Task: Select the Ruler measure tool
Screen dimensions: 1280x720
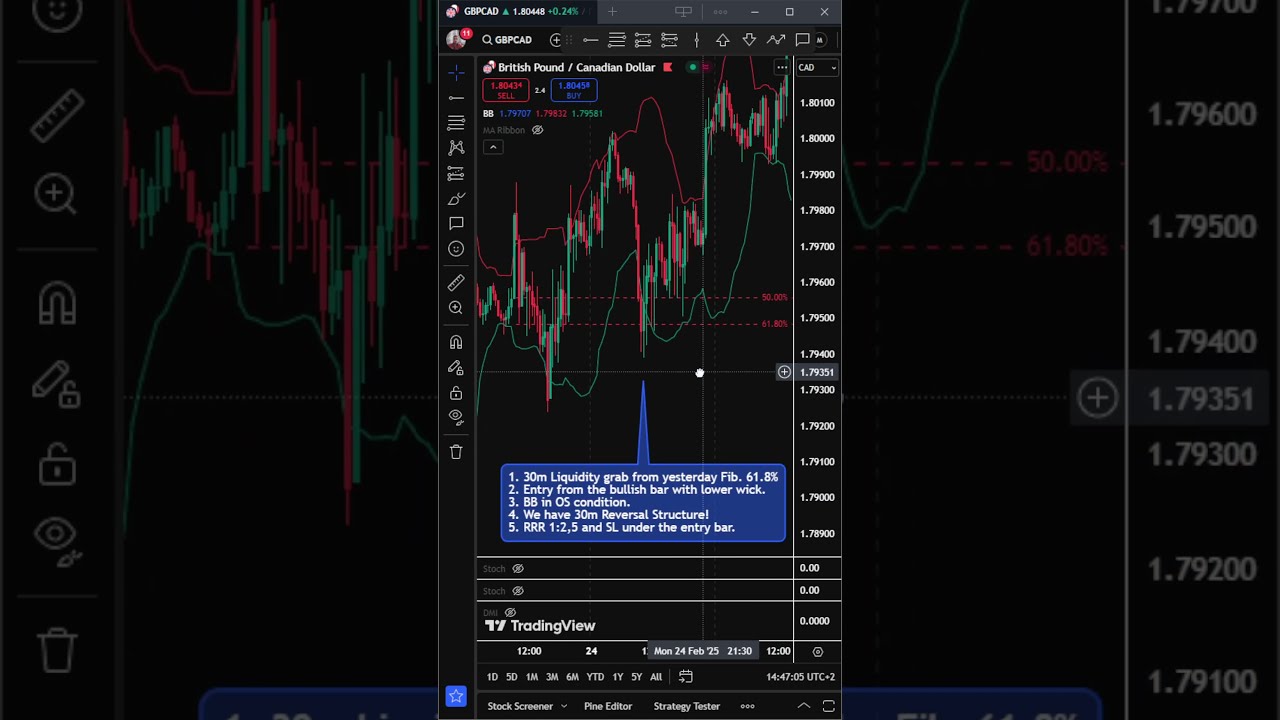Action: point(456,283)
